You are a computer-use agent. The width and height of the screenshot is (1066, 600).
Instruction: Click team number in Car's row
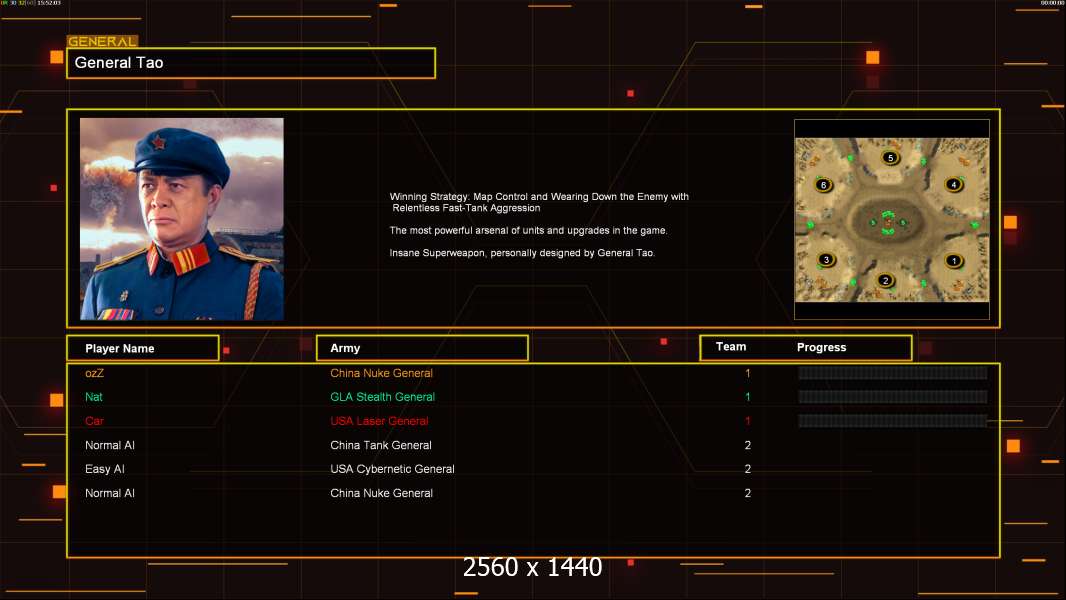pos(748,421)
